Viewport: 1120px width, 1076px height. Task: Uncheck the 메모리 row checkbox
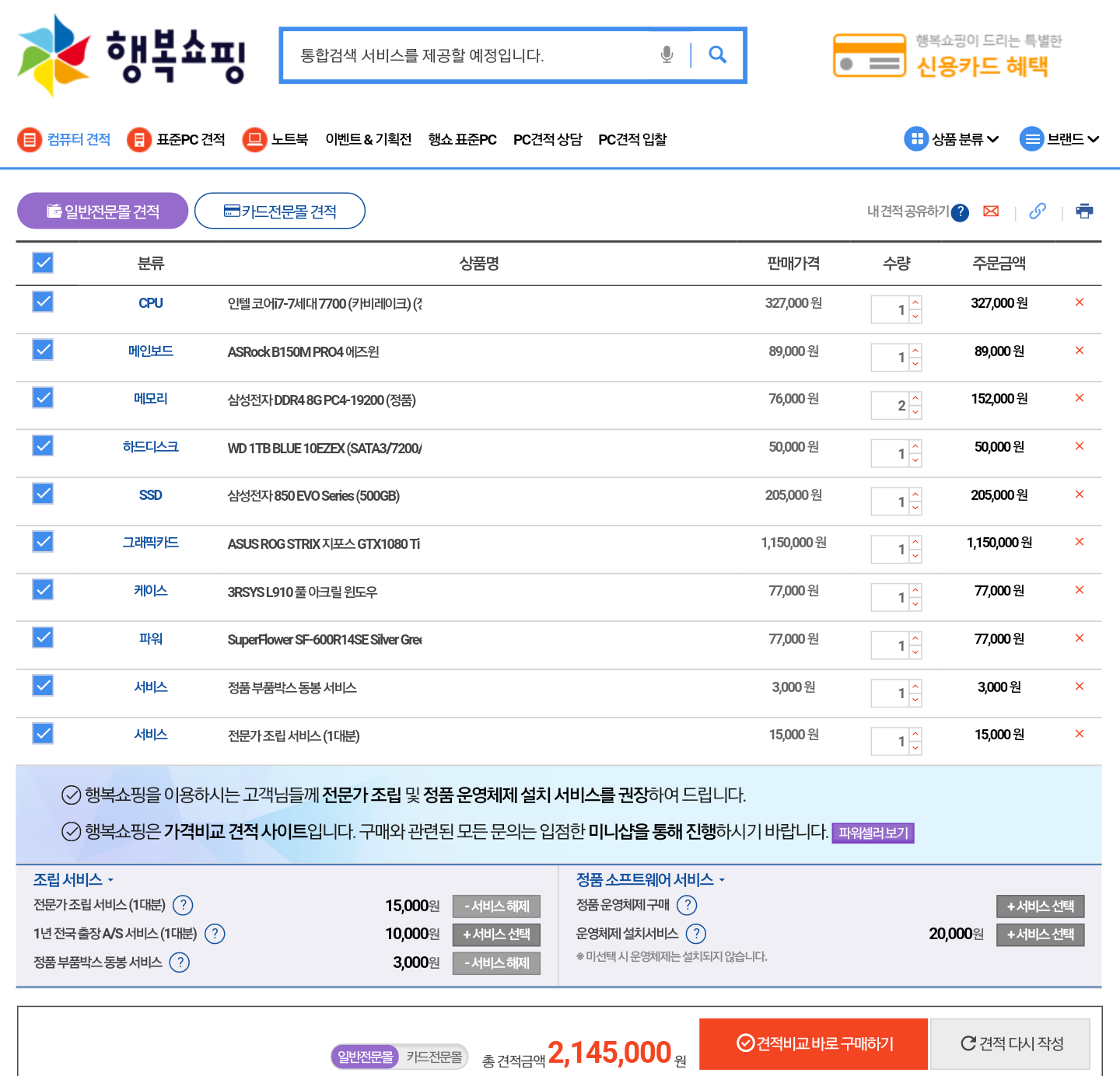pyautogui.click(x=43, y=398)
